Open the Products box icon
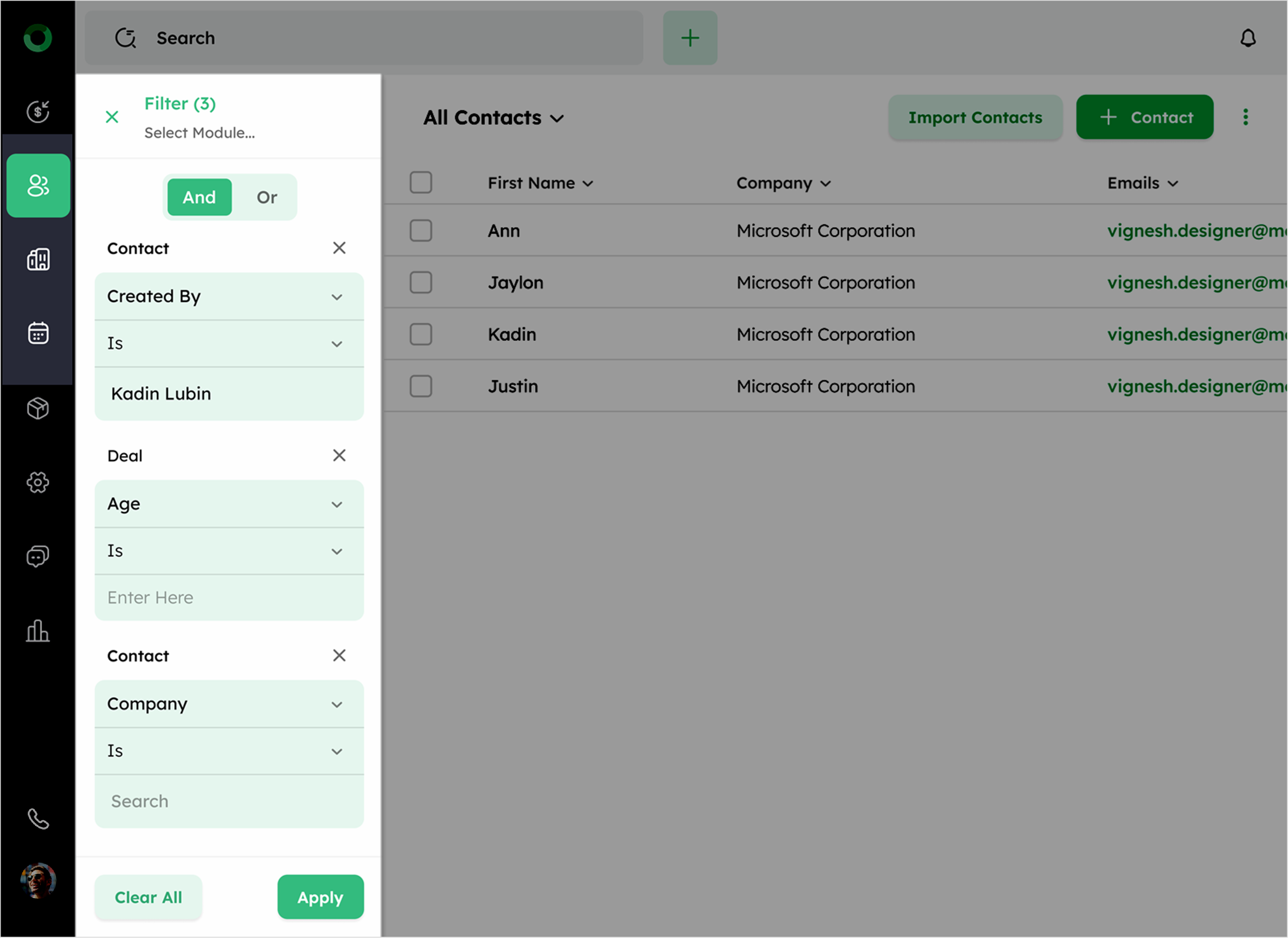The width and height of the screenshot is (1288, 938). (38, 408)
